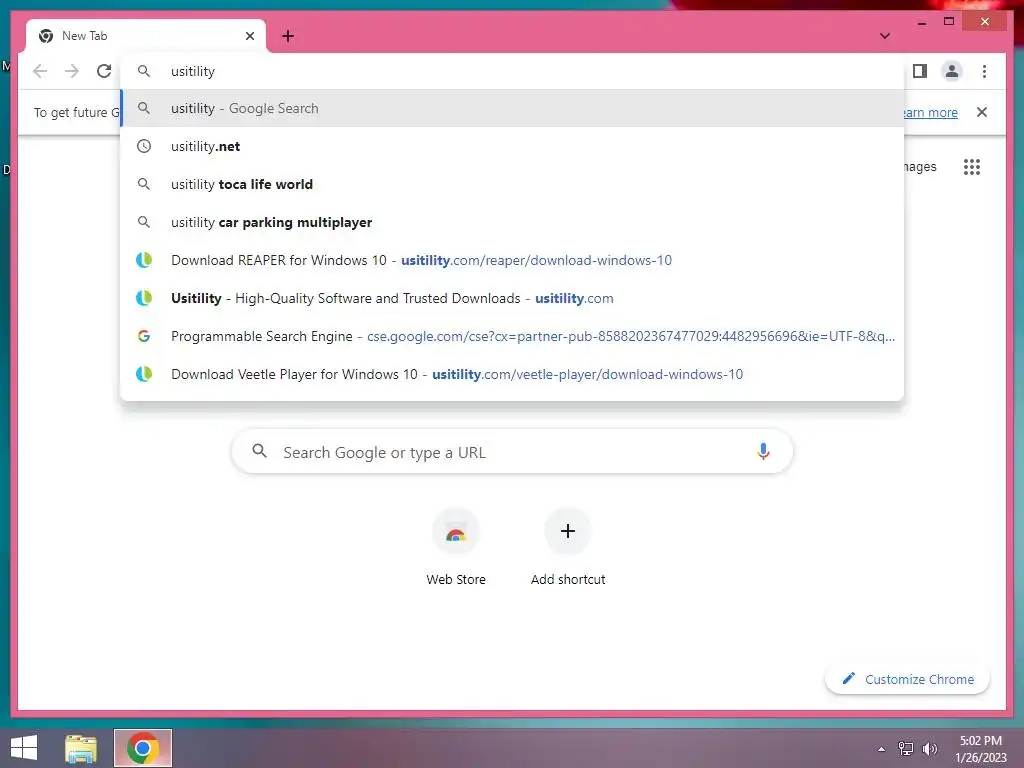Click the Images link
The image size is (1024, 768).
pos(920,167)
